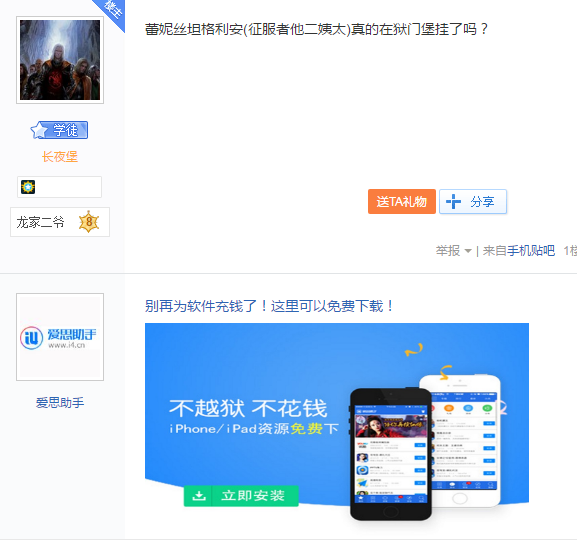Click the 爱思助手 advertiser name link
This screenshot has width=577, height=540.
(60, 403)
